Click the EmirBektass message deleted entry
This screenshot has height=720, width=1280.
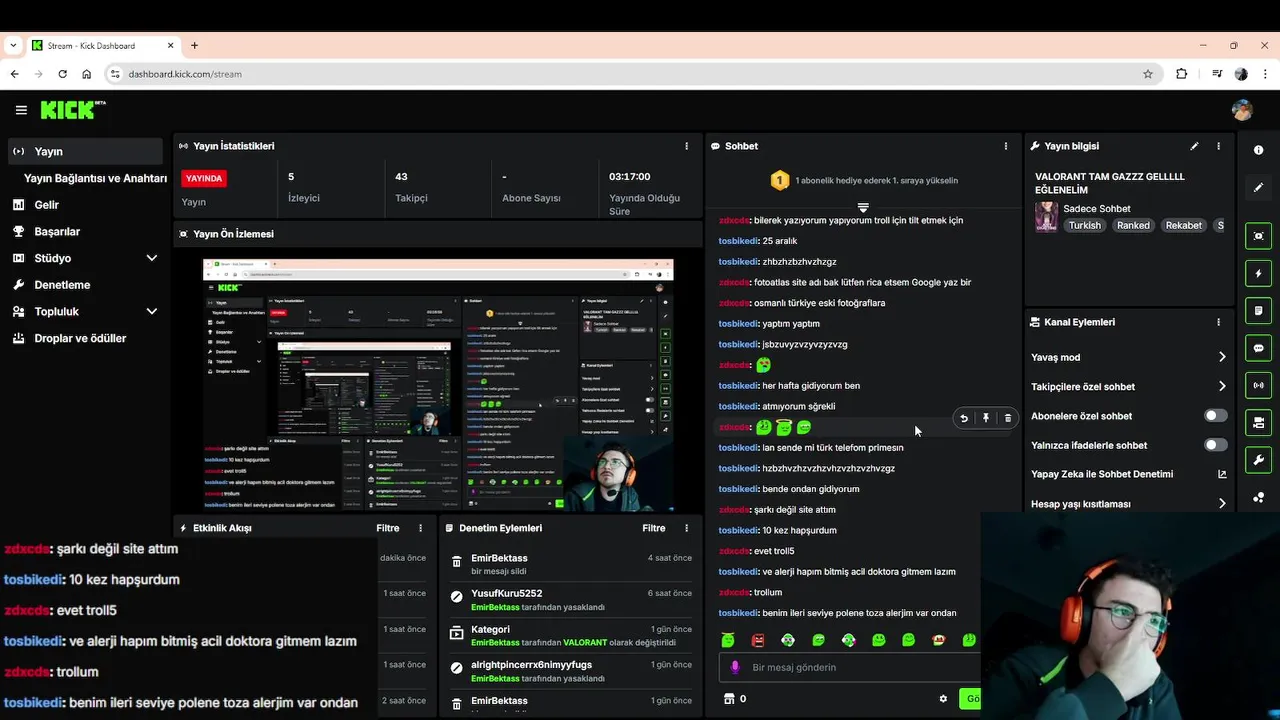coord(571,564)
